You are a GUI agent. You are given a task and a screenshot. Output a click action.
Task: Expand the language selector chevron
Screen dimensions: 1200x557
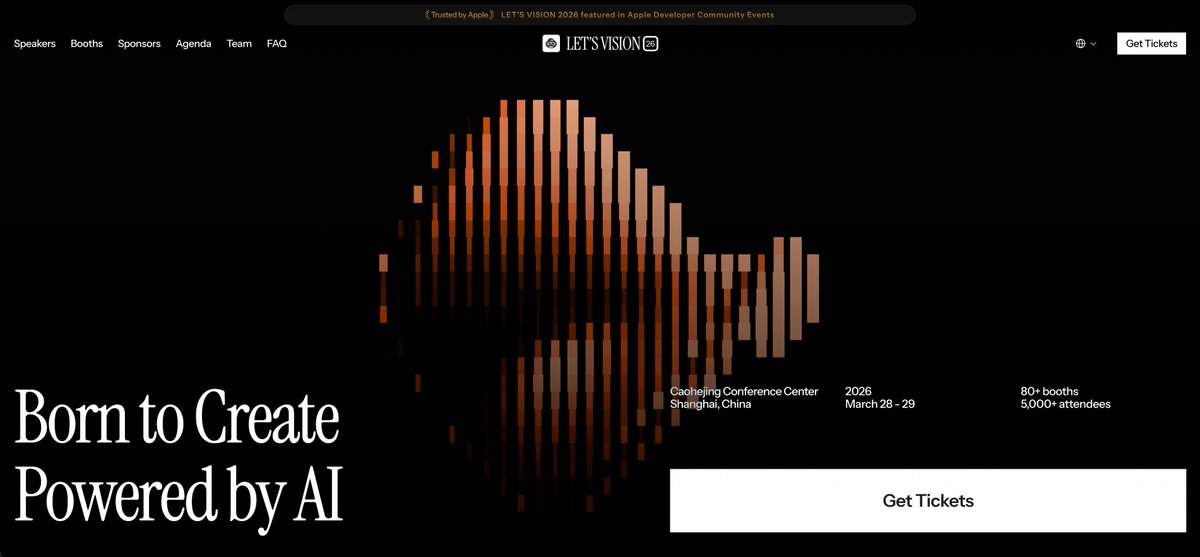coord(1093,44)
